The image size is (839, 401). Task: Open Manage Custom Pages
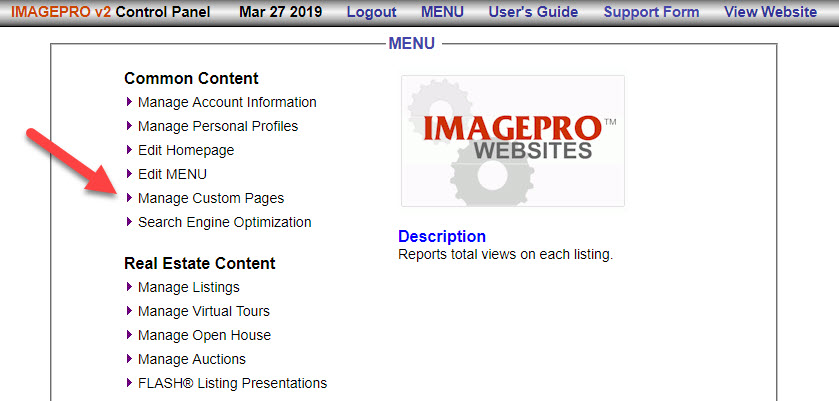click(211, 198)
